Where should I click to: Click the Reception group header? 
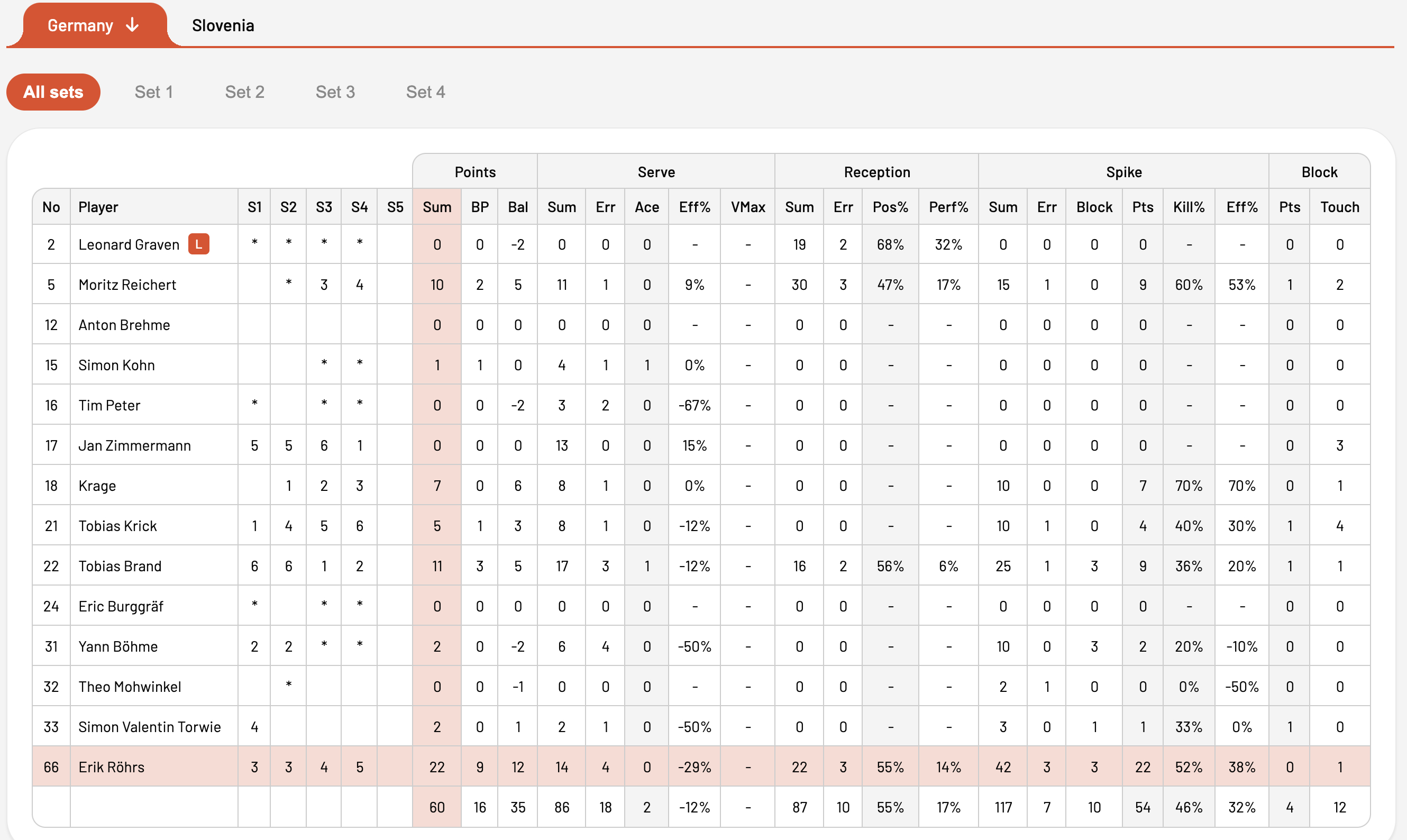coord(876,171)
